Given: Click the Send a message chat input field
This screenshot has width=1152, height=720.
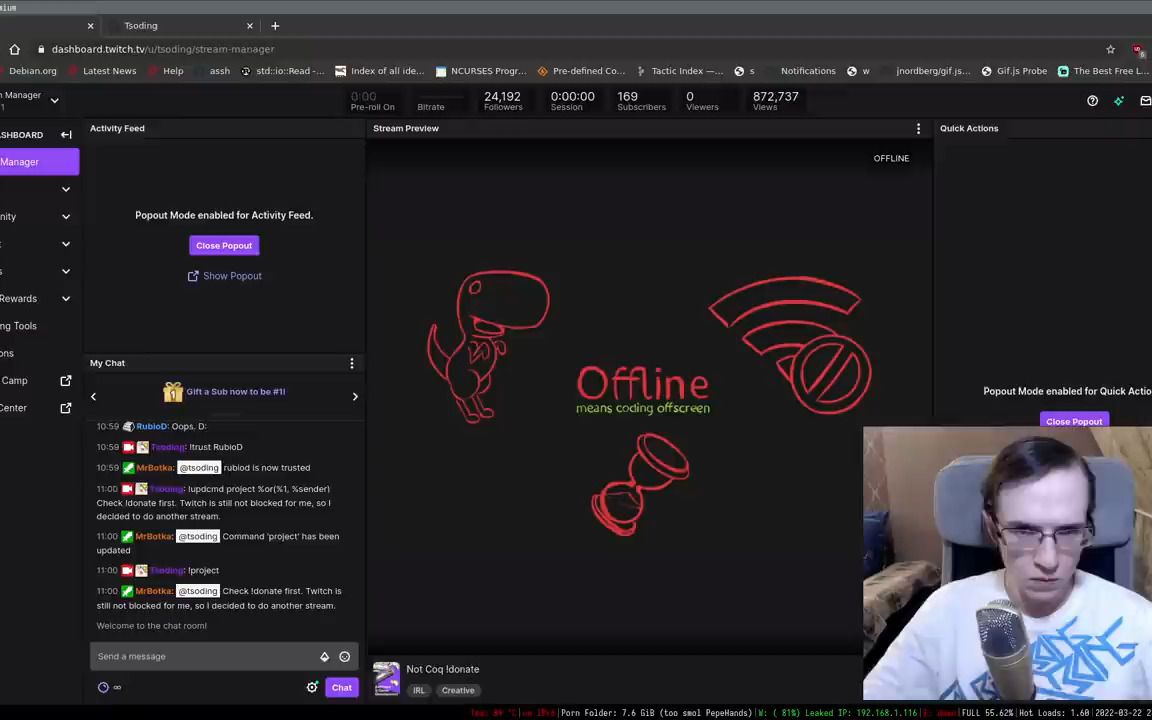Looking at the screenshot, I should (x=200, y=656).
